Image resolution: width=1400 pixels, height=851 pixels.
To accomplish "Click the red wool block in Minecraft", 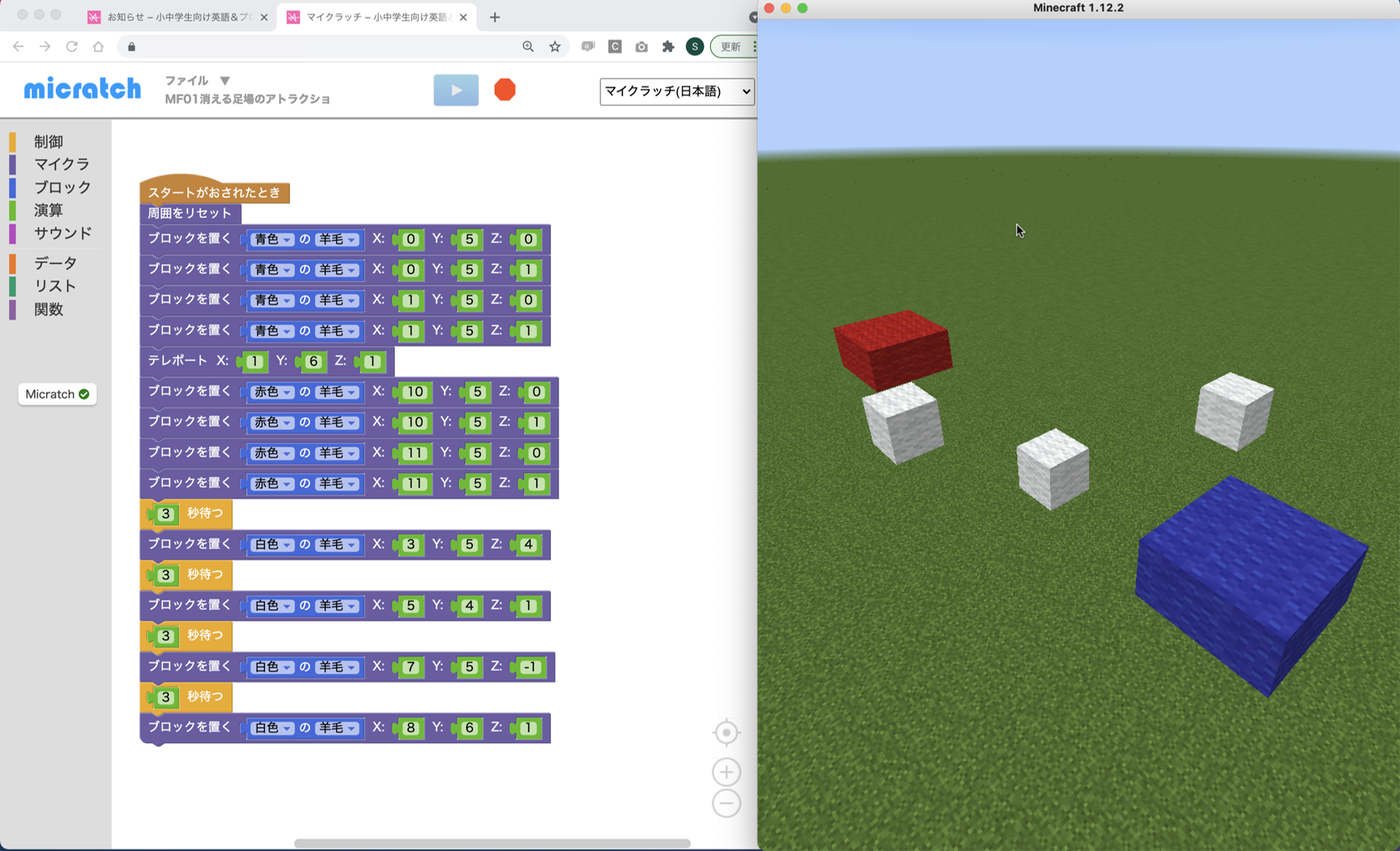I will coord(893,349).
